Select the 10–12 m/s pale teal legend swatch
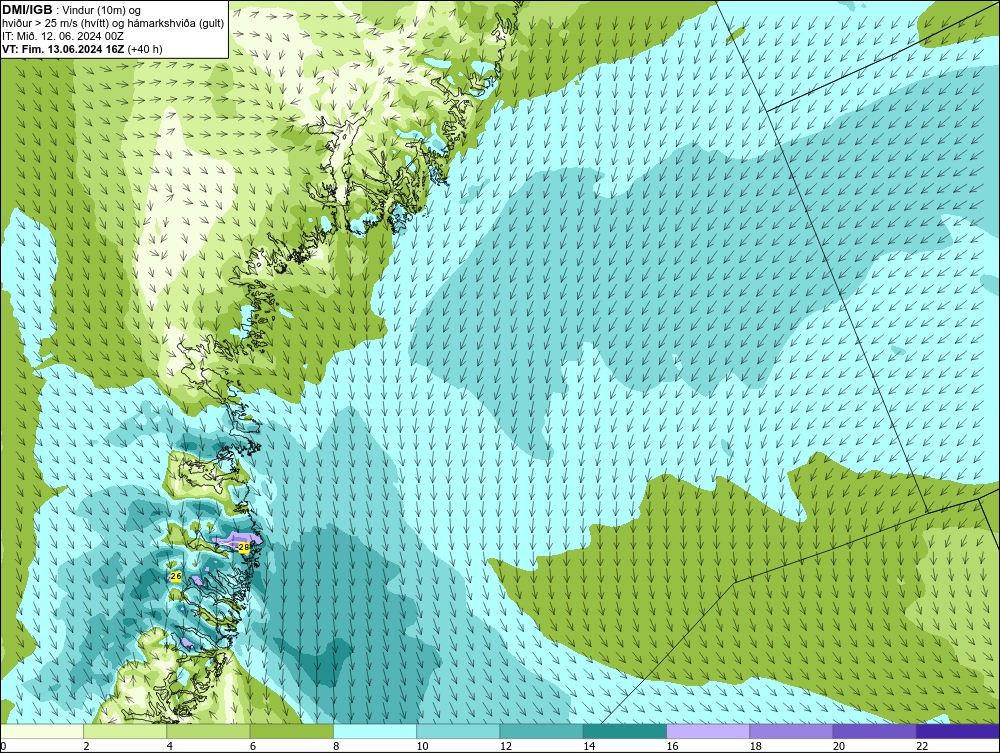The image size is (1000, 753). click(458, 731)
